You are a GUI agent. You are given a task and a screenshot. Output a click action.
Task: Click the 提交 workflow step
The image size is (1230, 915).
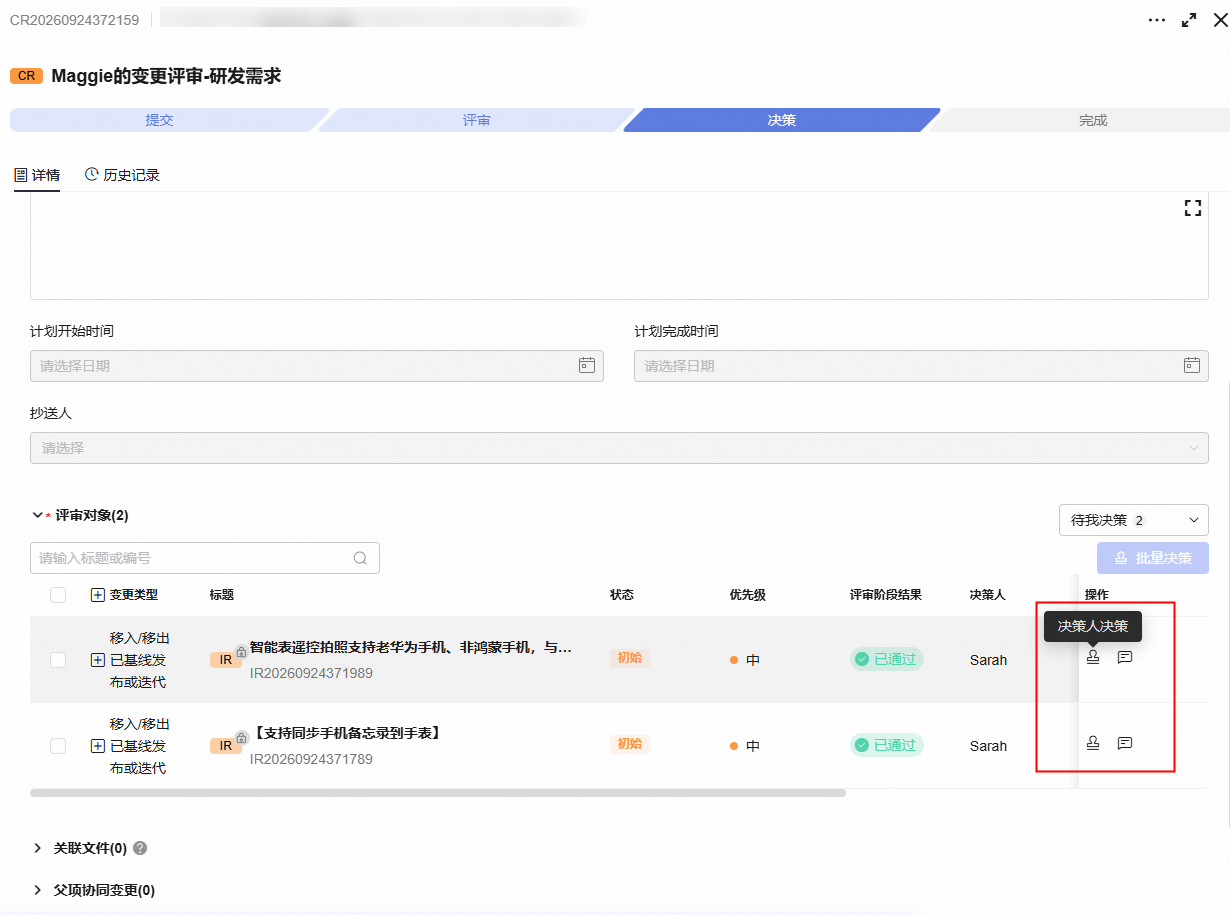(x=160, y=120)
